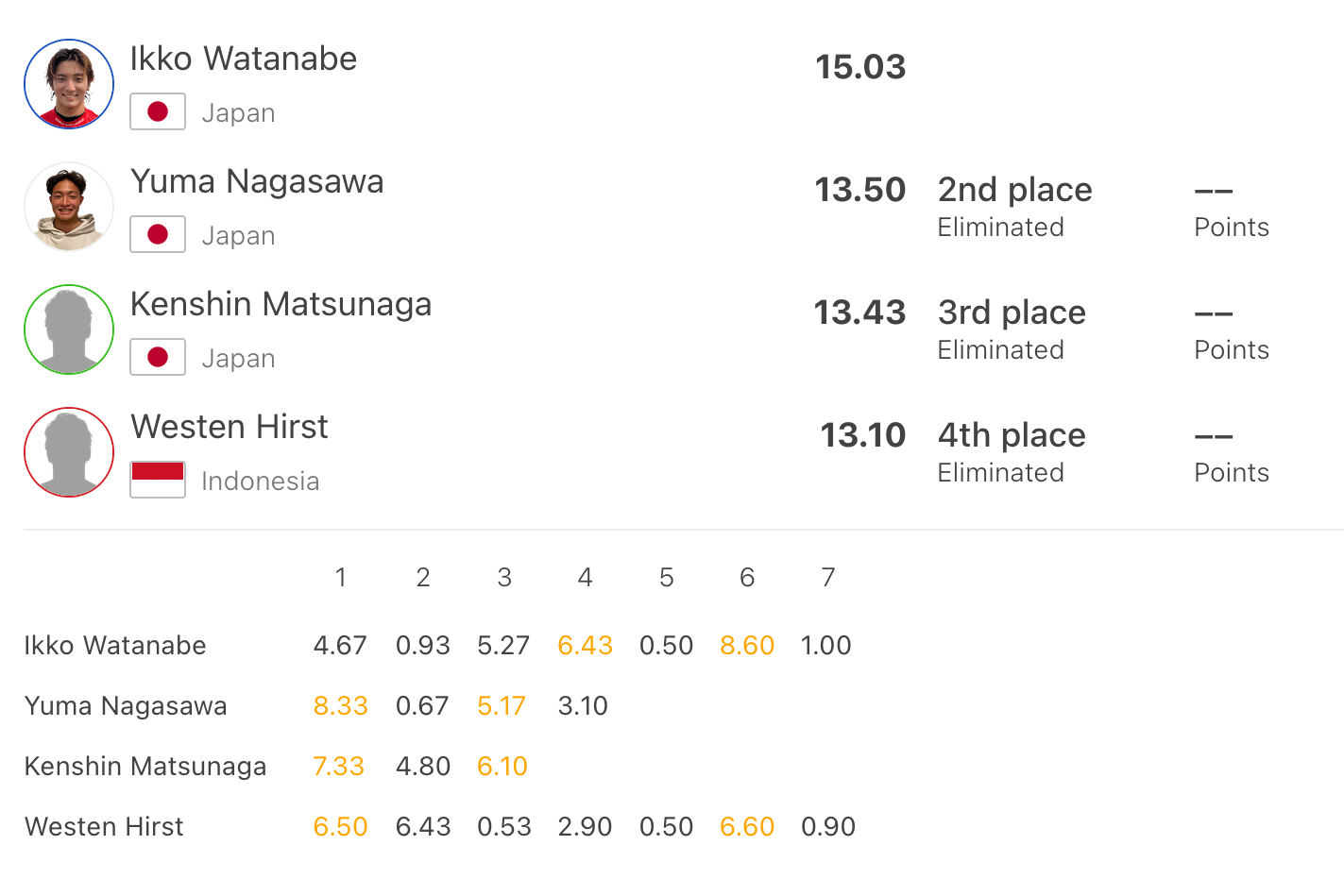Select Kenshin Matsunaga's placeholder avatar

pyautogui.click(x=69, y=330)
